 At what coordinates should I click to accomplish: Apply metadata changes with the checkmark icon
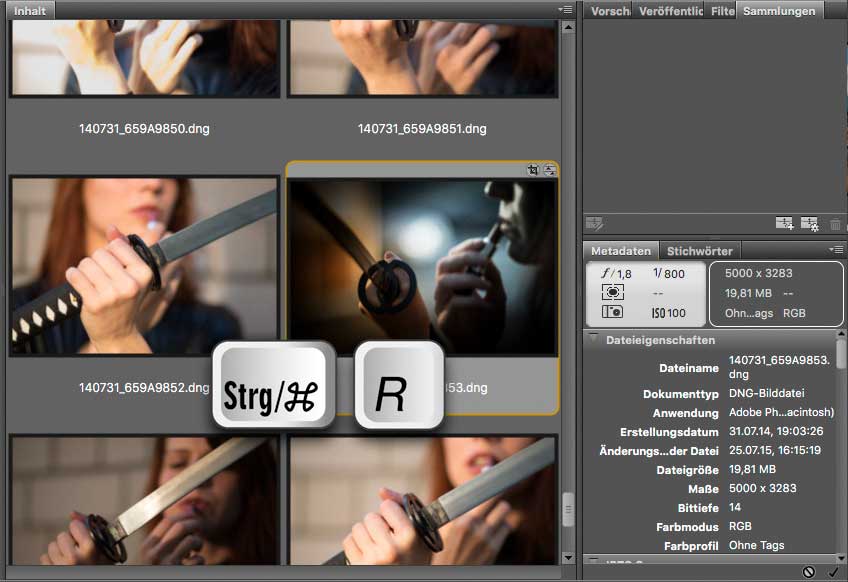833,572
